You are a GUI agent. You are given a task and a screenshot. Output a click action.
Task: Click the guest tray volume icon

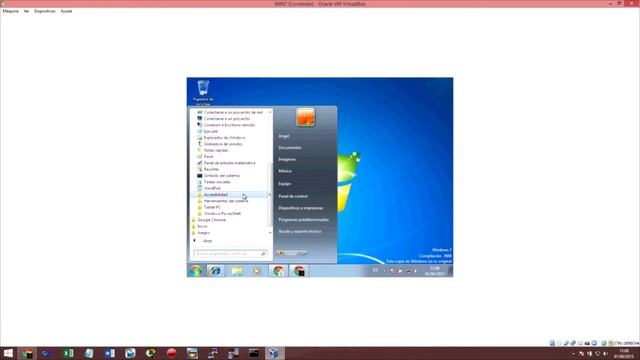416,271
